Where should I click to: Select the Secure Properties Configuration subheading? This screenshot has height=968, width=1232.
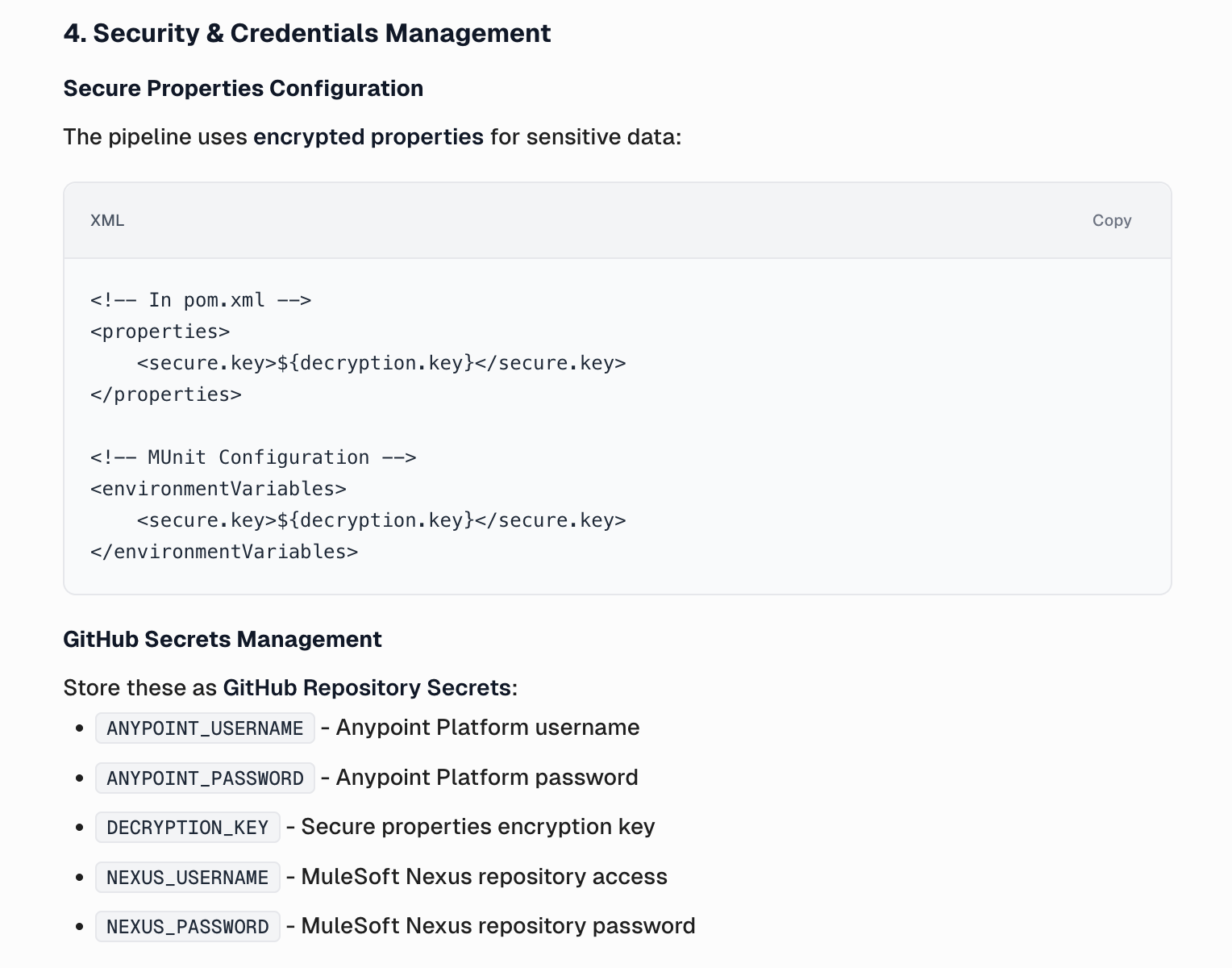pos(243,89)
